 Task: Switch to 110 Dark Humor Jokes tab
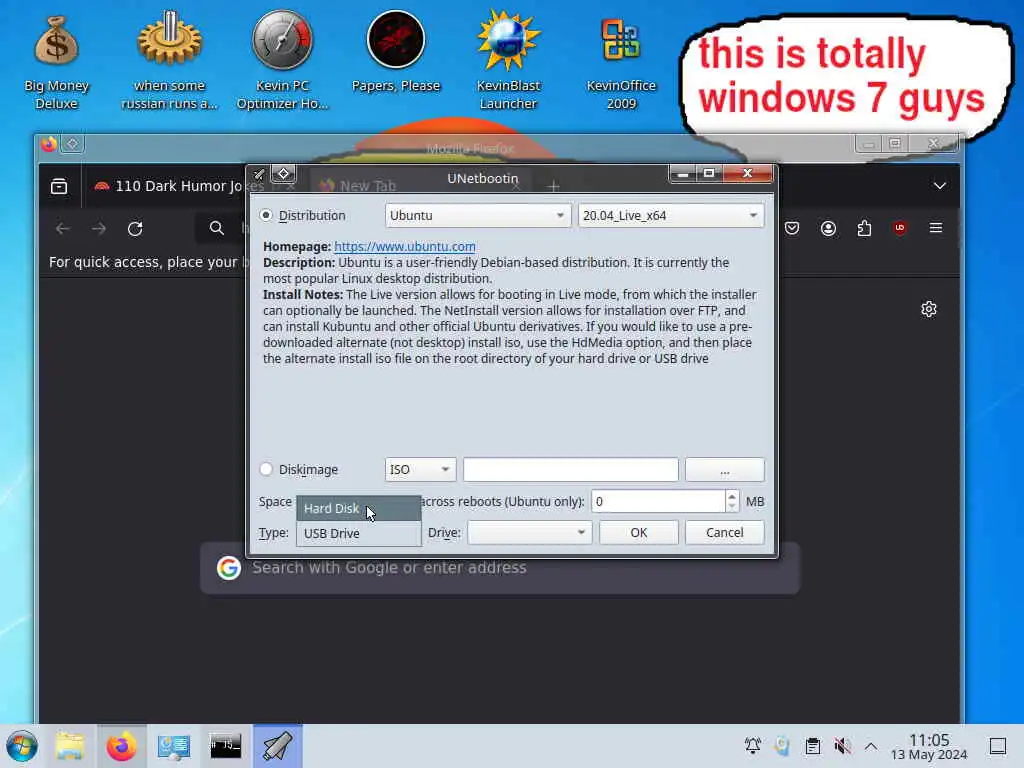pyautogui.click(x=178, y=186)
